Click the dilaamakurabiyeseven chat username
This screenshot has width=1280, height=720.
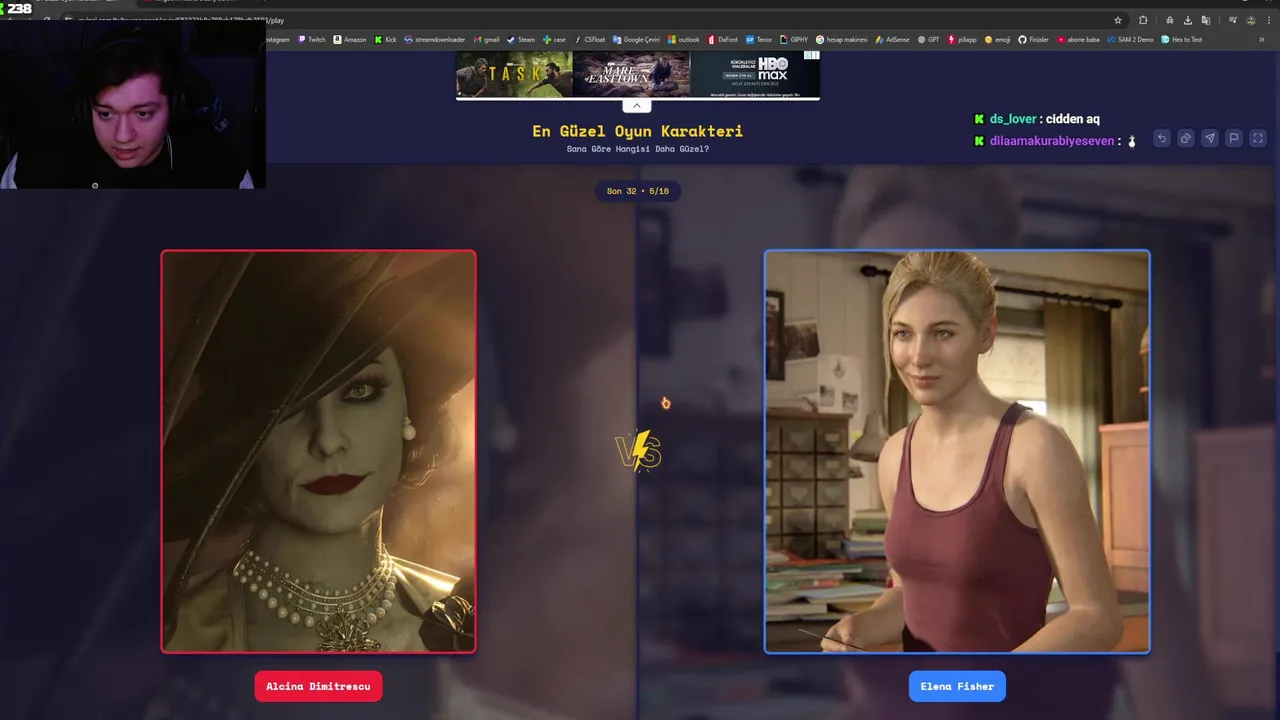[x=1052, y=141]
